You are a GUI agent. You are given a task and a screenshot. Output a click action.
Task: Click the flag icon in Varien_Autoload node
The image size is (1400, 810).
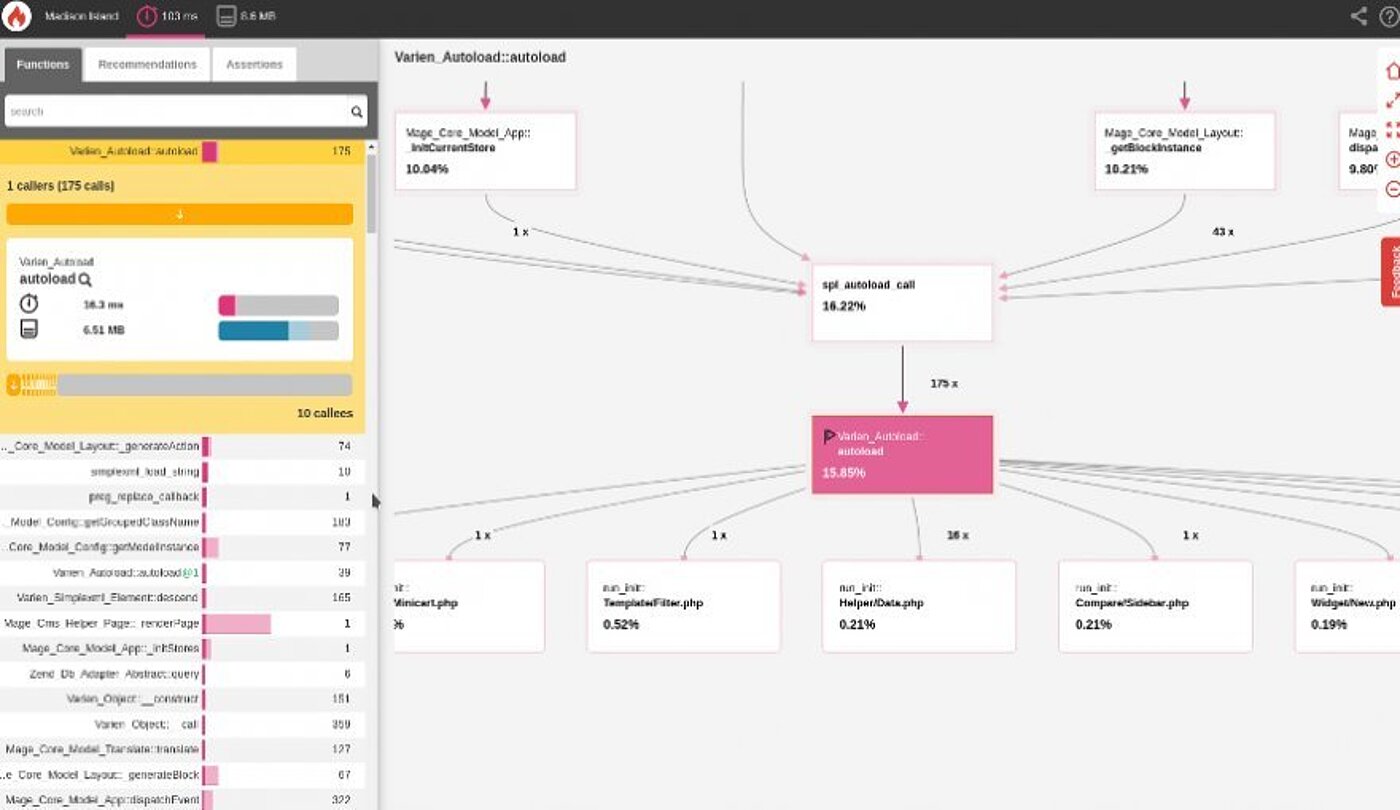point(829,437)
